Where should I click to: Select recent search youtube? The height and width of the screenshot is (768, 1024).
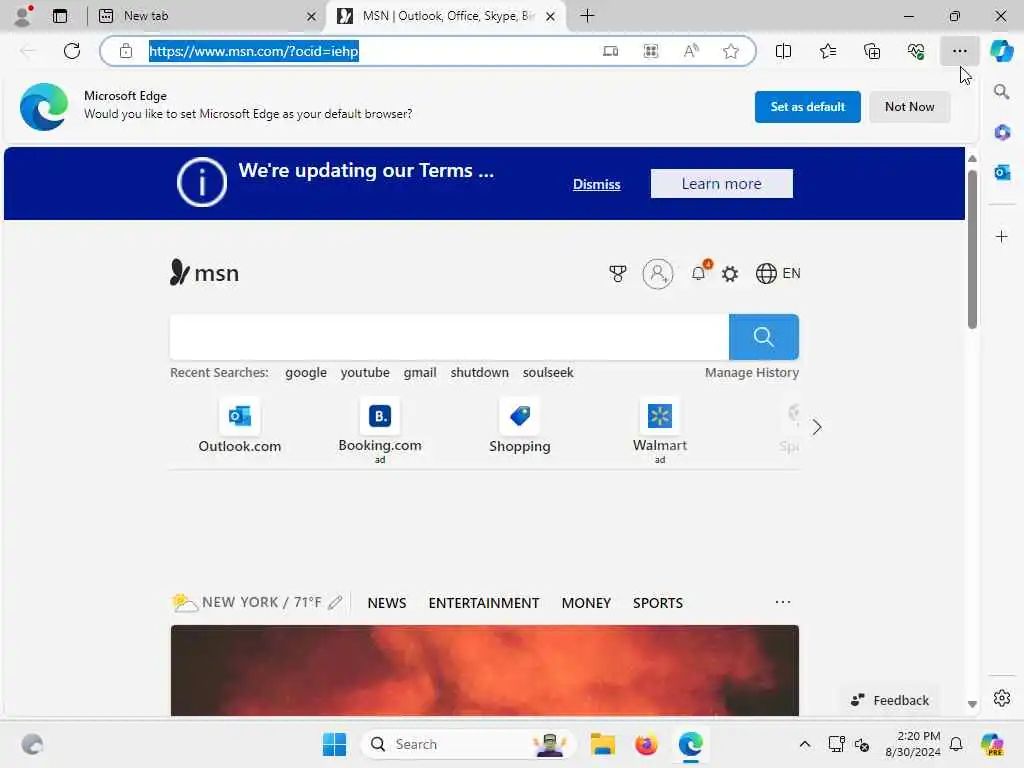(365, 372)
